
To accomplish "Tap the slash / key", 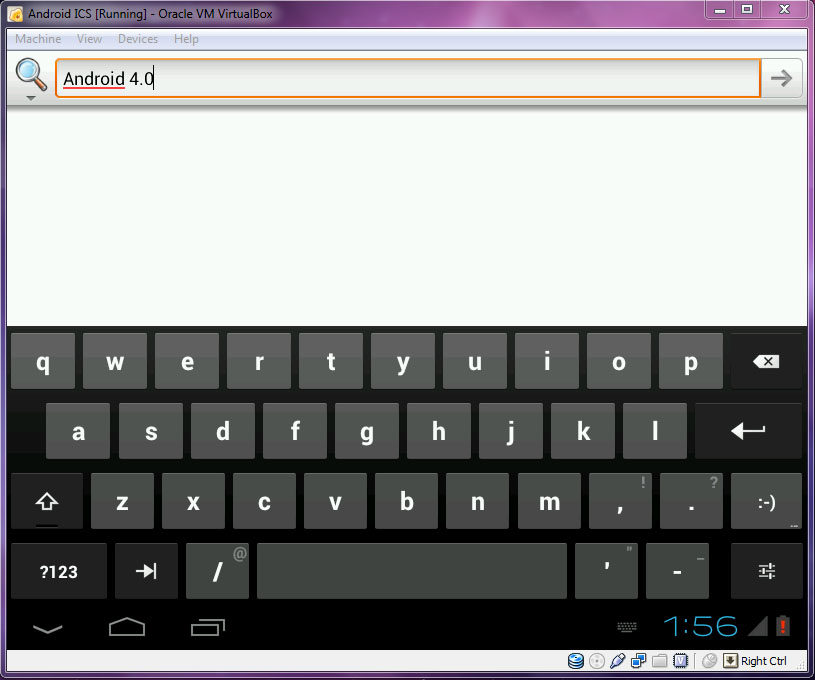I will coord(217,571).
